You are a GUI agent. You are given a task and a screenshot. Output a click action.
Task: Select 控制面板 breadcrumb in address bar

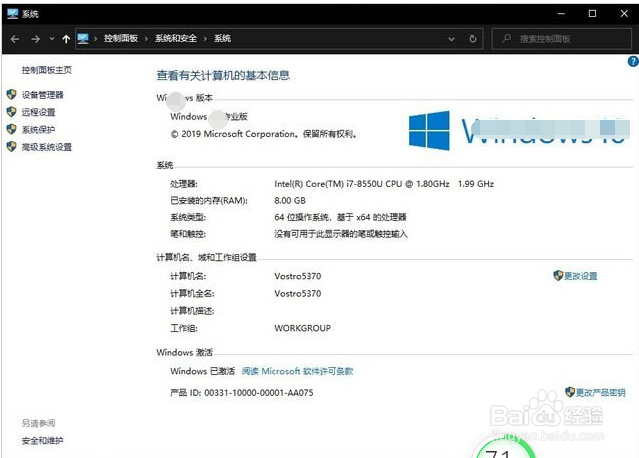pos(121,38)
